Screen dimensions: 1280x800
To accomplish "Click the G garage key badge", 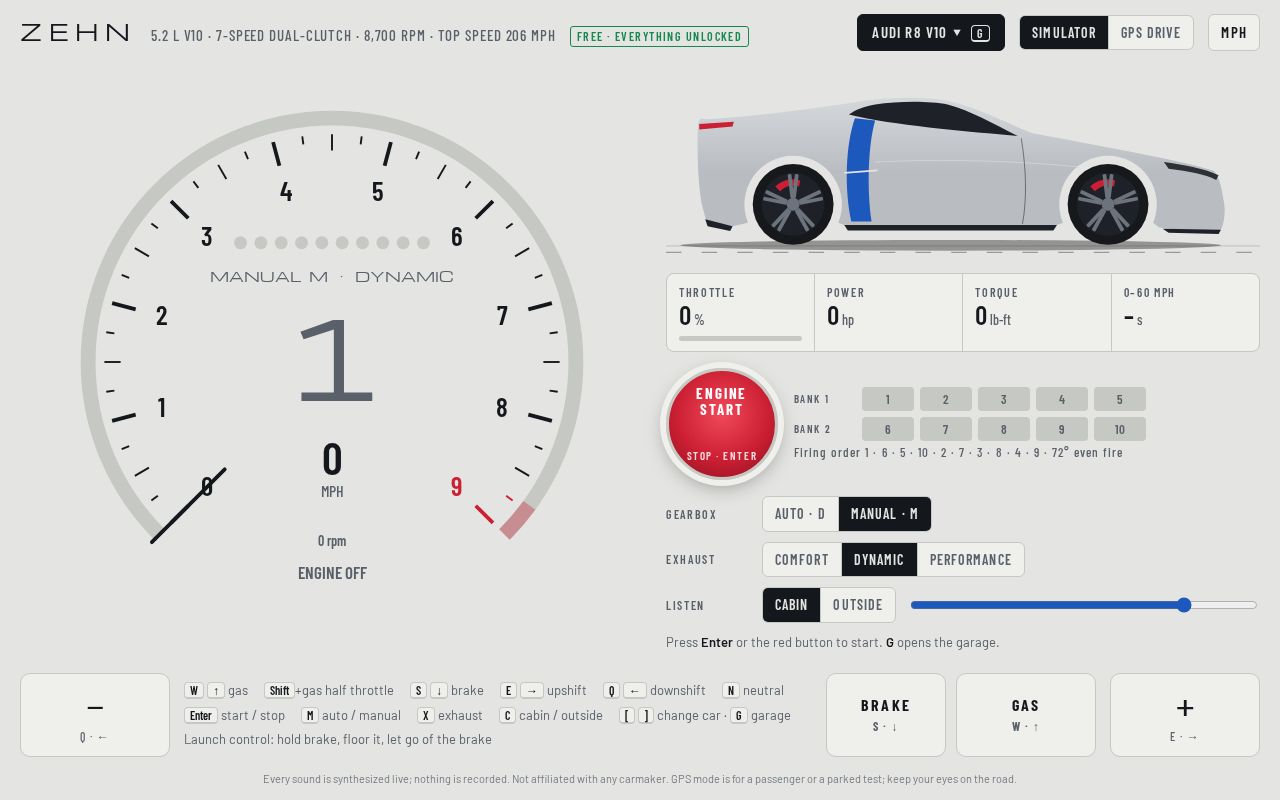I will click(738, 716).
